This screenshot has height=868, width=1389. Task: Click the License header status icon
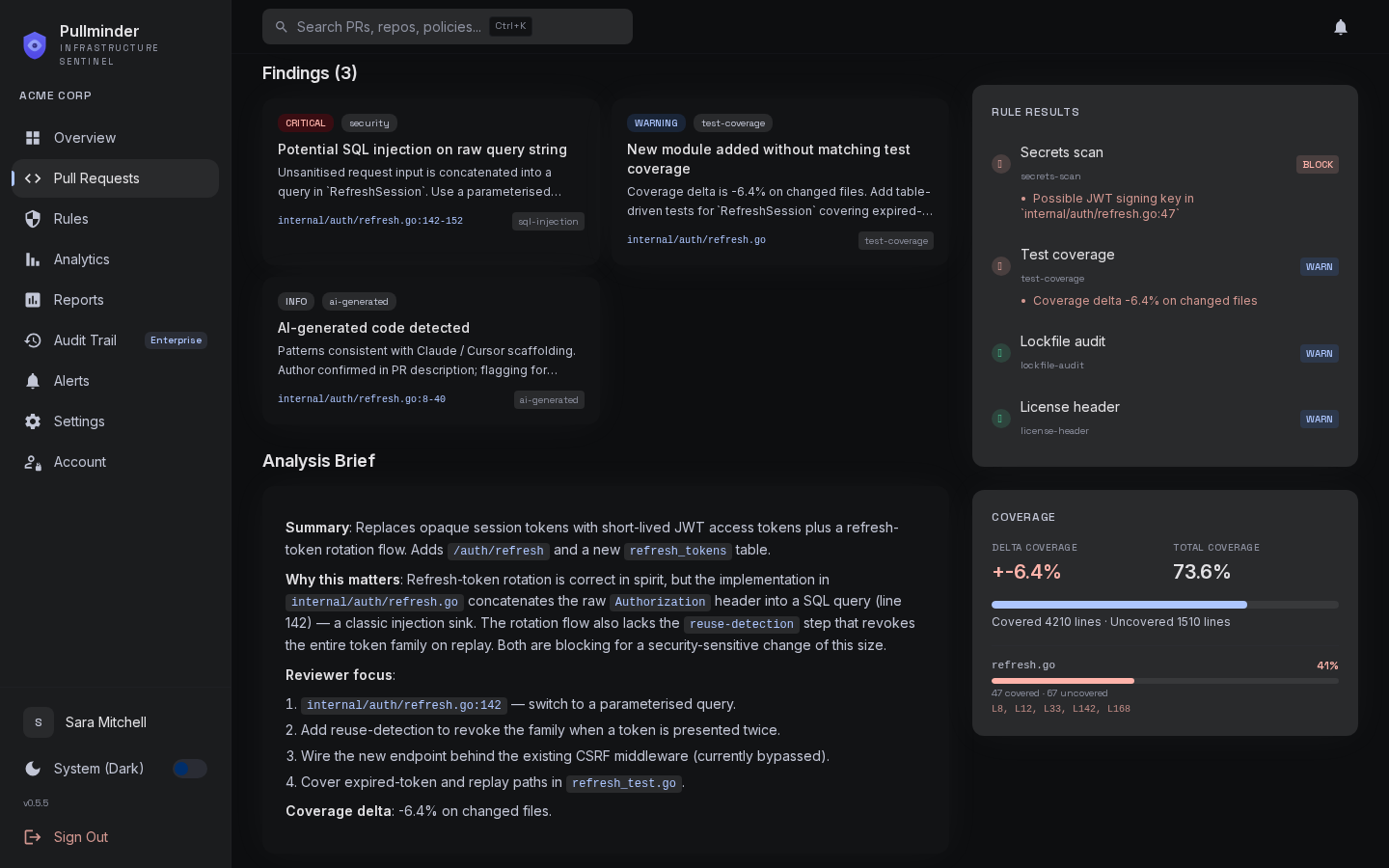(x=1001, y=419)
